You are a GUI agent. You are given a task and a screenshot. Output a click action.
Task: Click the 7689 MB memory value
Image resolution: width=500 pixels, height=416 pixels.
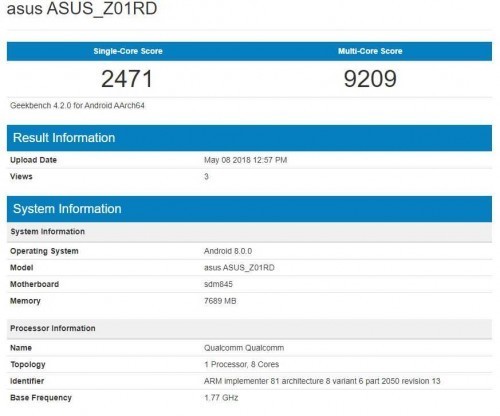coord(220,301)
